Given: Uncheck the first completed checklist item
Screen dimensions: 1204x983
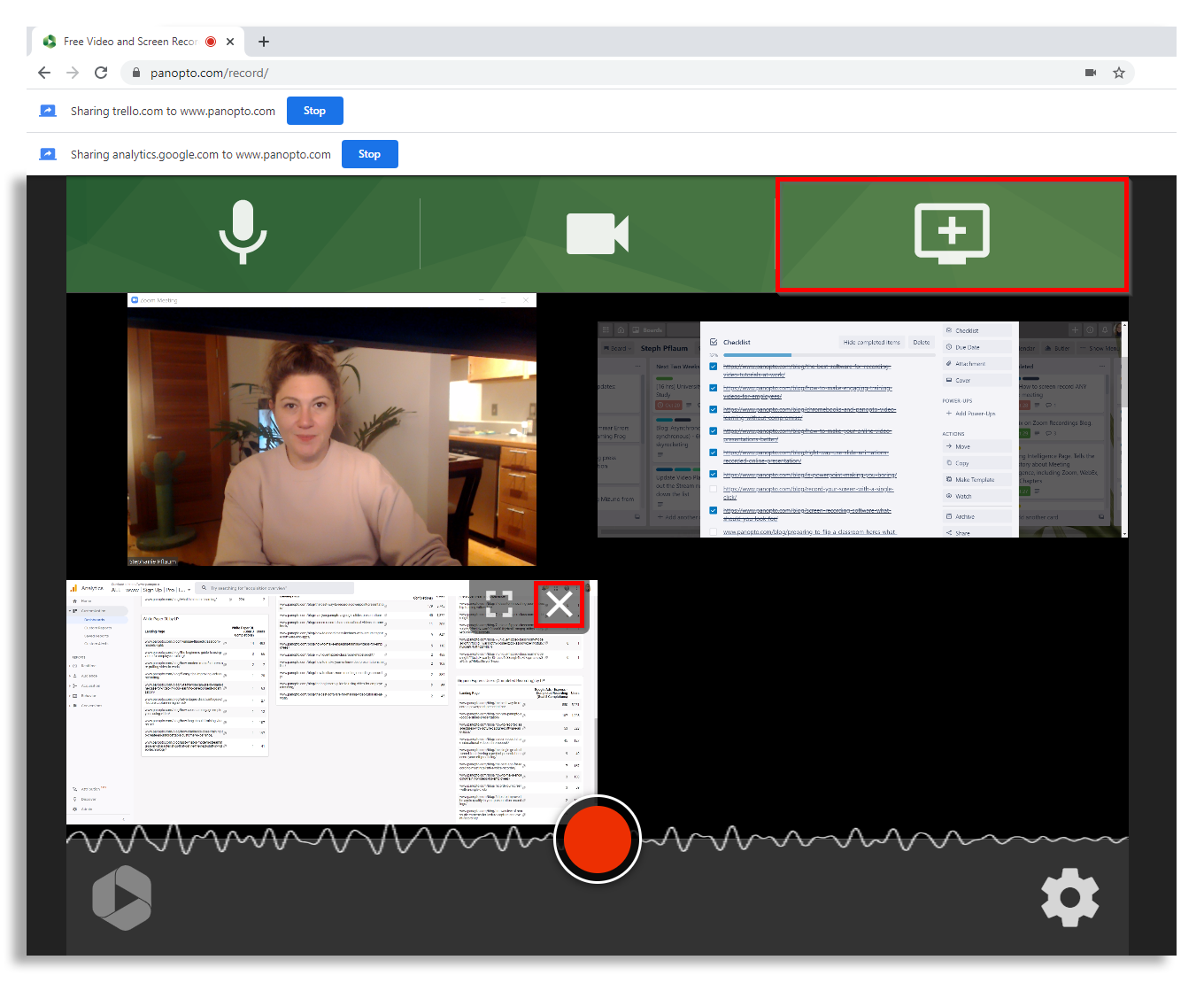Looking at the screenshot, I should click(x=713, y=366).
